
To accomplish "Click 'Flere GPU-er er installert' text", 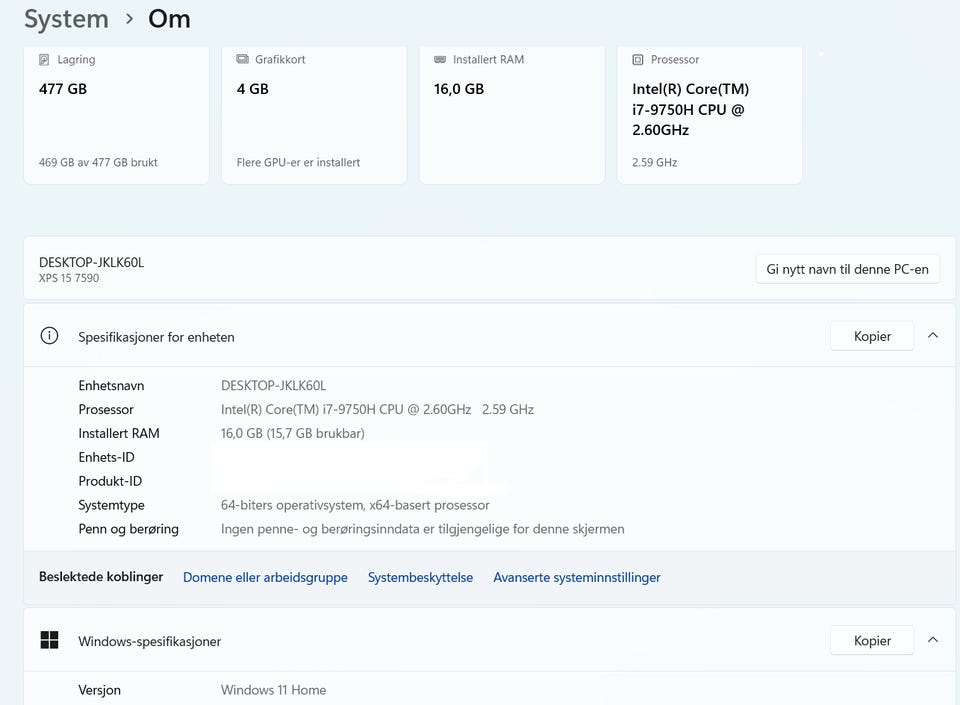I will click(x=298, y=162).
